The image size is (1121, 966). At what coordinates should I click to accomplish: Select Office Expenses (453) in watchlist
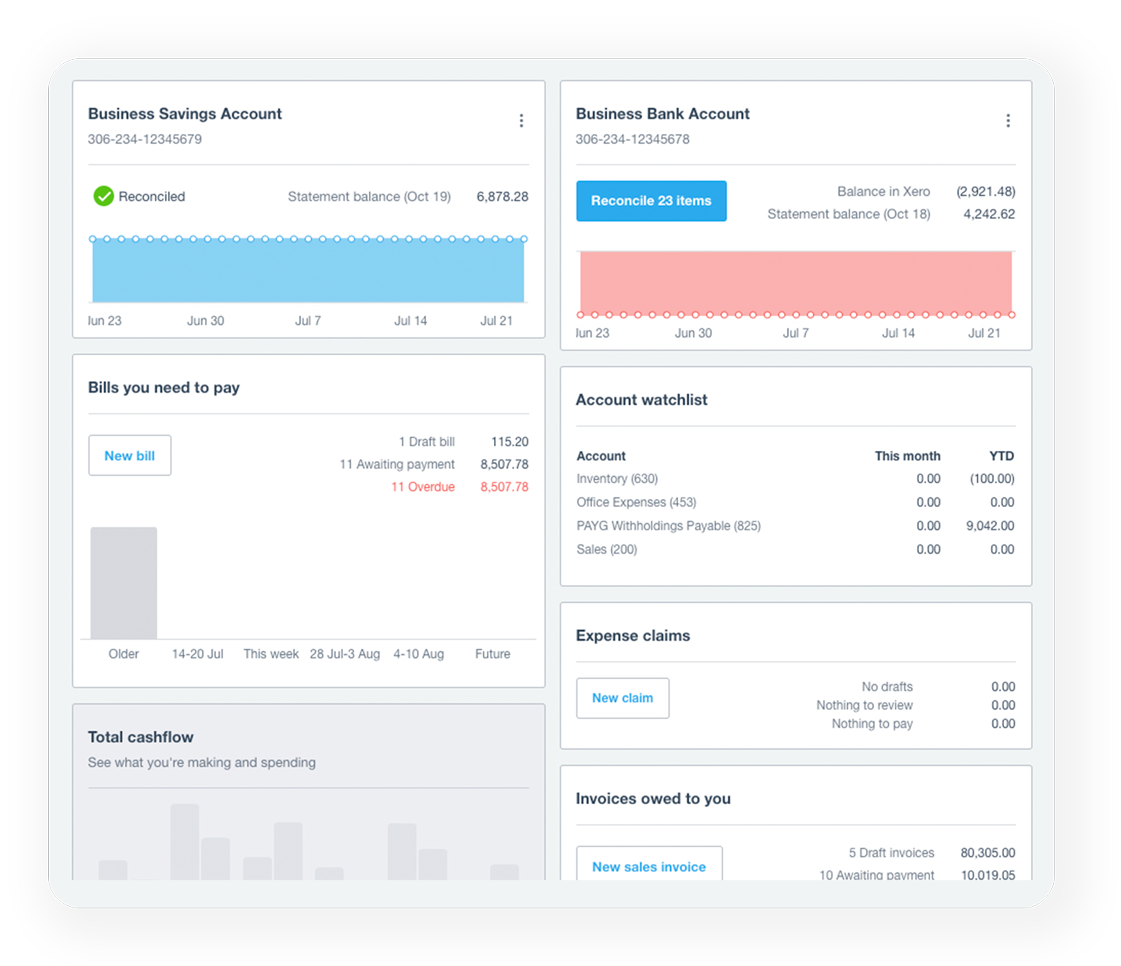pos(636,502)
